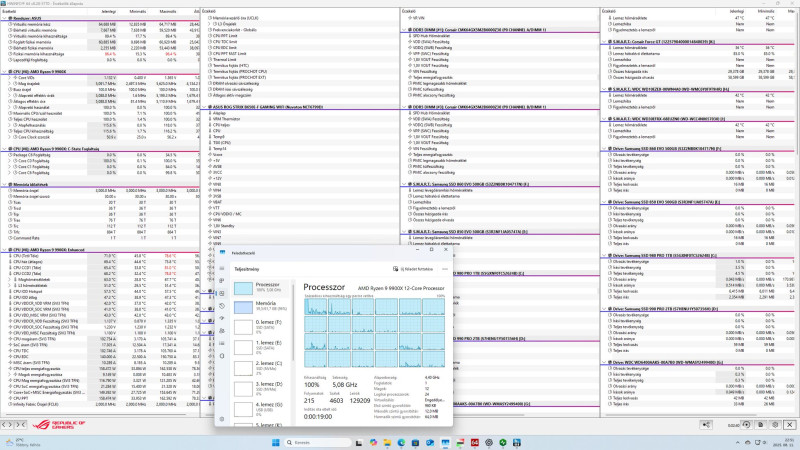The image size is (800, 450).
Task: Collapse the Memória időzítések group
Action: [x=4, y=185]
